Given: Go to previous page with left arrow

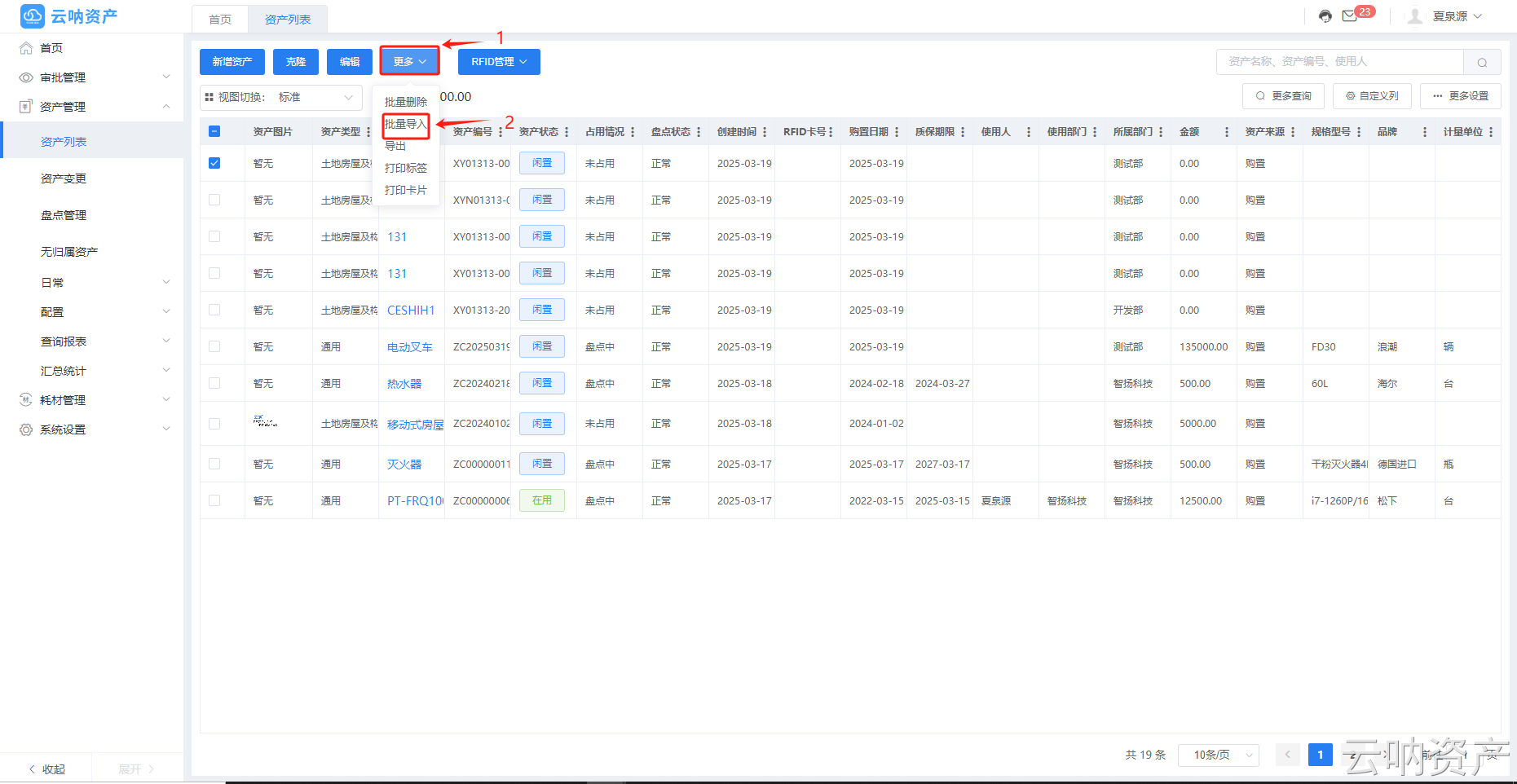Looking at the screenshot, I should pyautogui.click(x=1288, y=755).
